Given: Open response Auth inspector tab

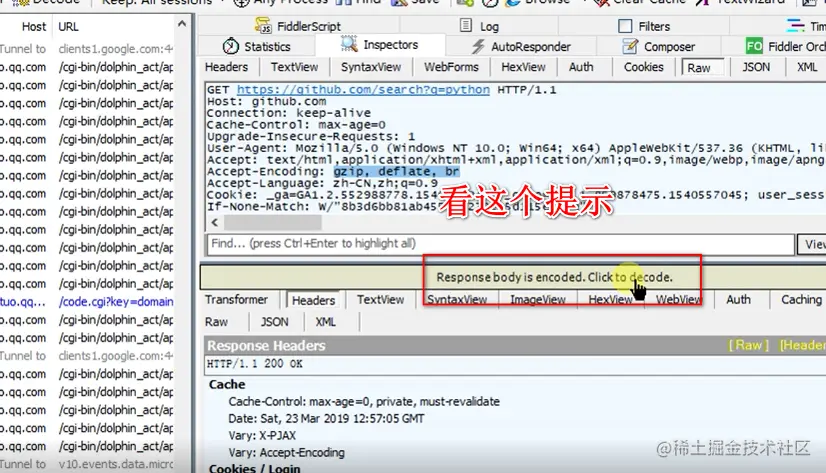Looking at the screenshot, I should tap(739, 300).
